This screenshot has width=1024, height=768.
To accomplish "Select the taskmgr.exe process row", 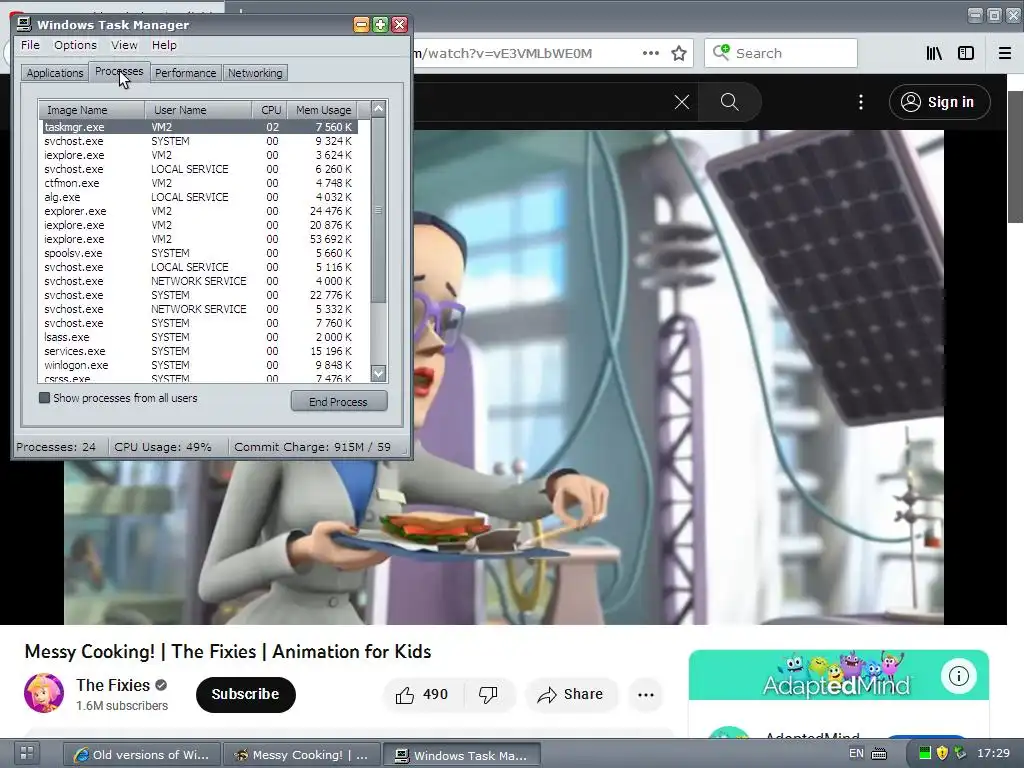I will tap(200, 127).
